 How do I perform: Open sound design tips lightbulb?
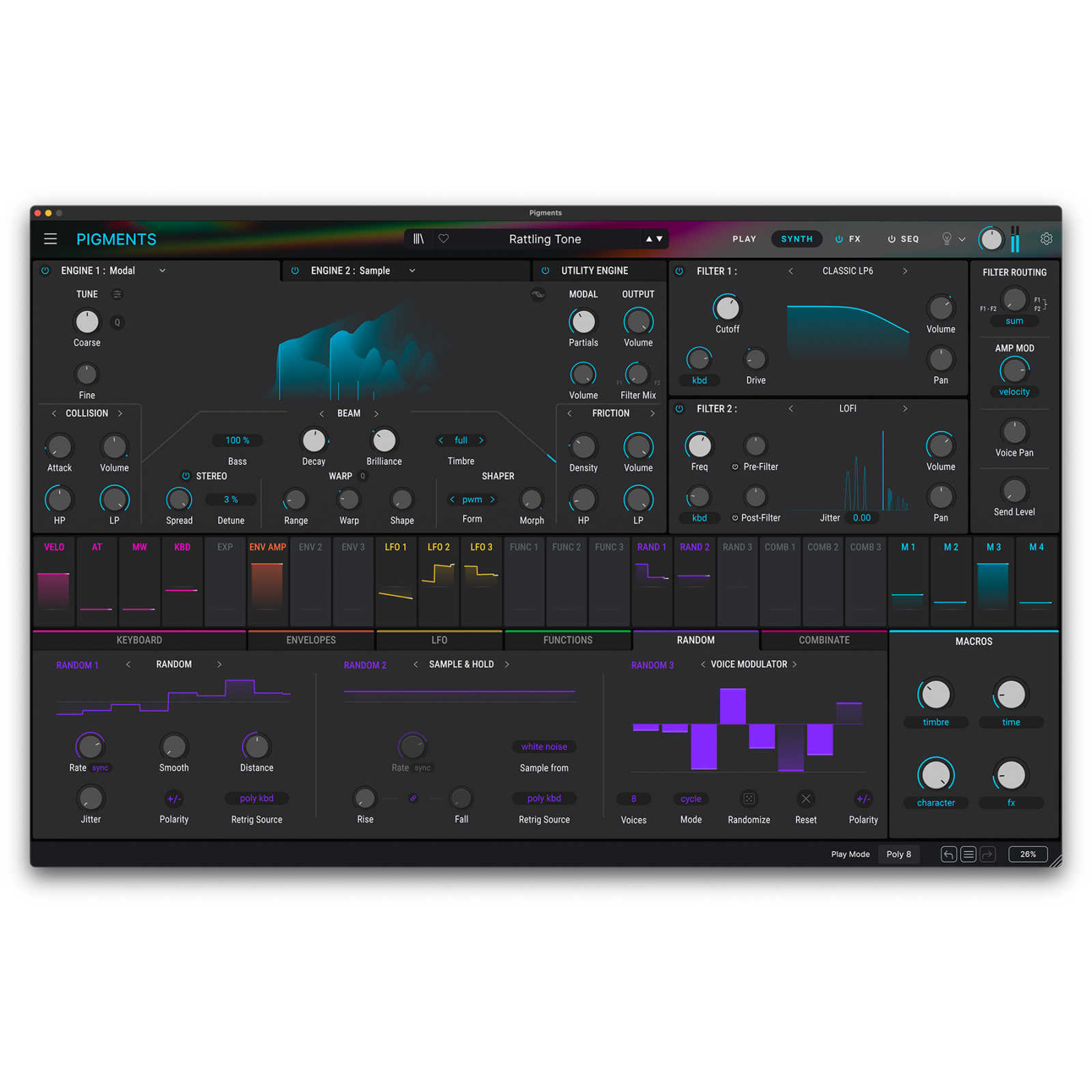947,239
